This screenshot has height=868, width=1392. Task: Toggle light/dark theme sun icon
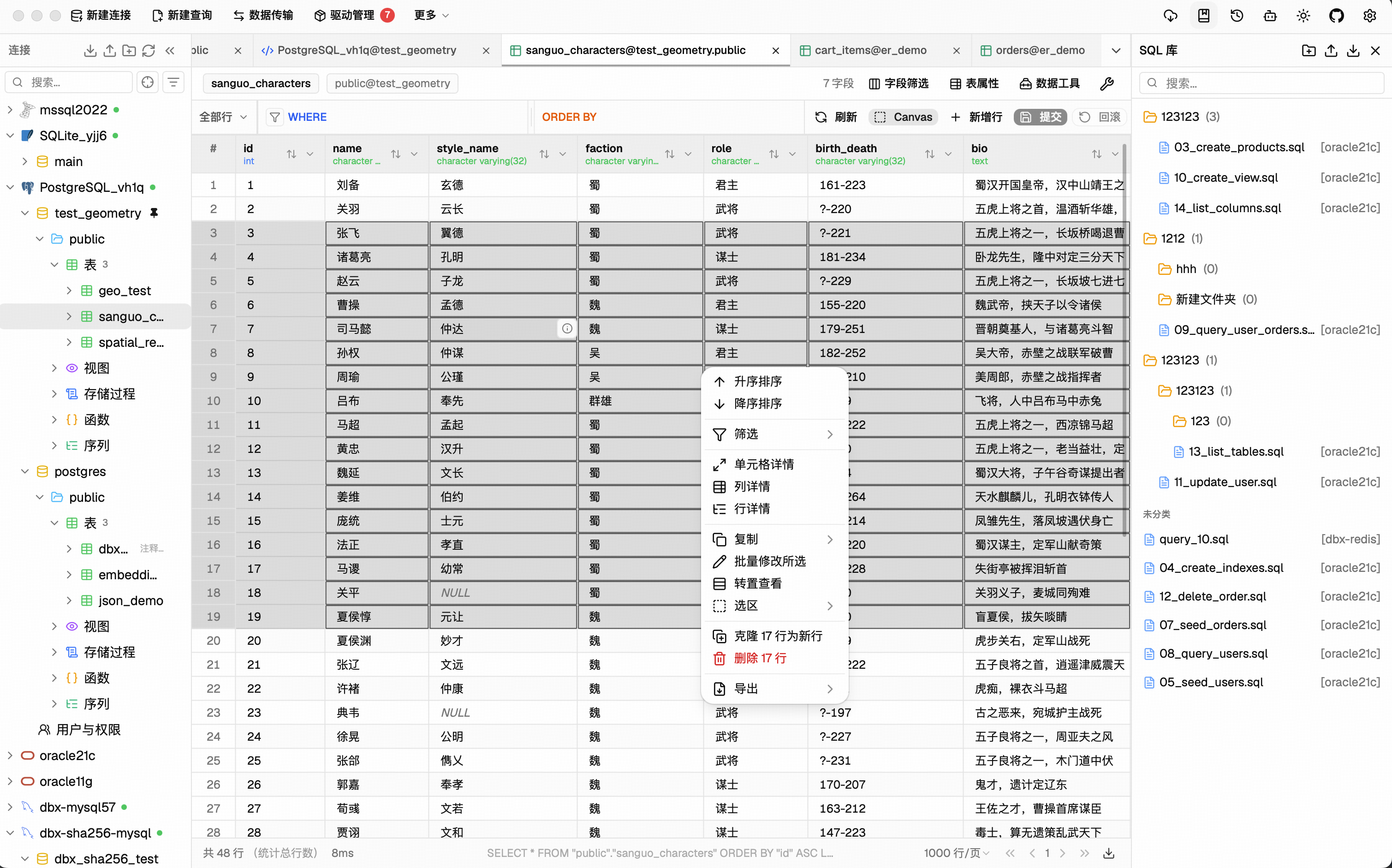tap(1303, 16)
